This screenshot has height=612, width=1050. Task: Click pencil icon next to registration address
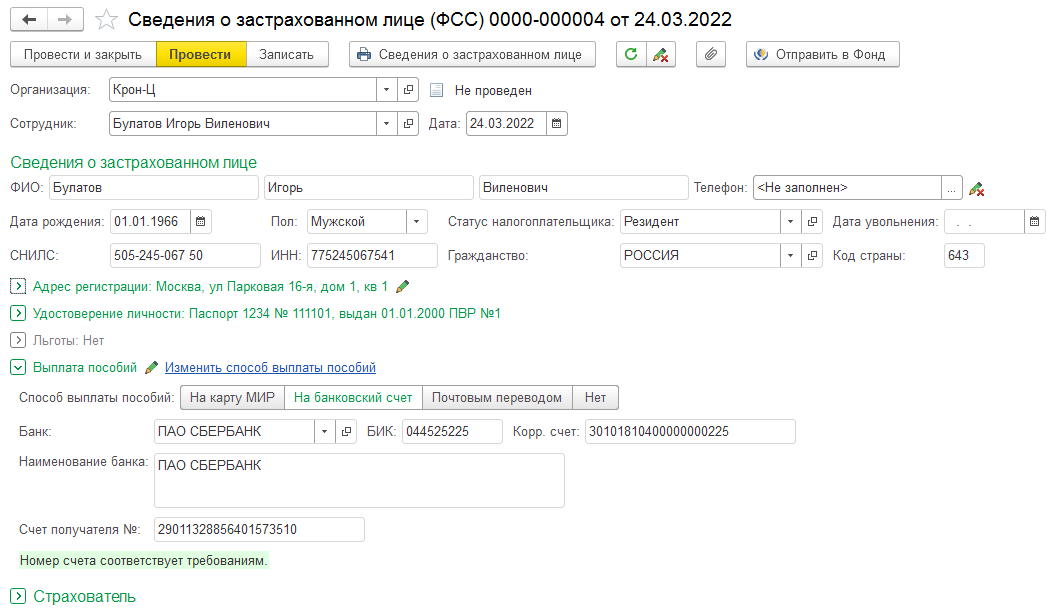click(x=403, y=286)
